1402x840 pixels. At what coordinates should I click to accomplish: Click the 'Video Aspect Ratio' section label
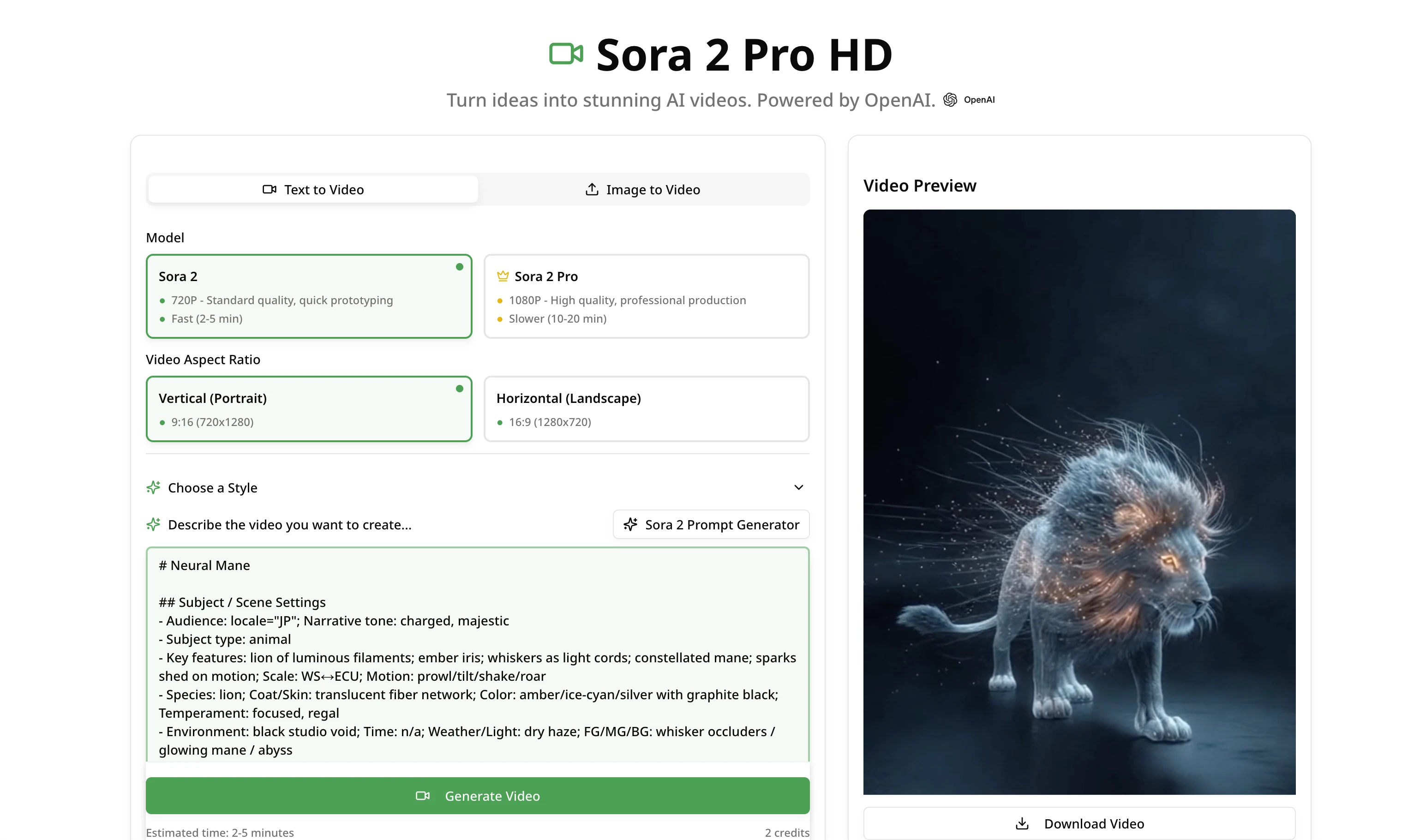point(203,360)
